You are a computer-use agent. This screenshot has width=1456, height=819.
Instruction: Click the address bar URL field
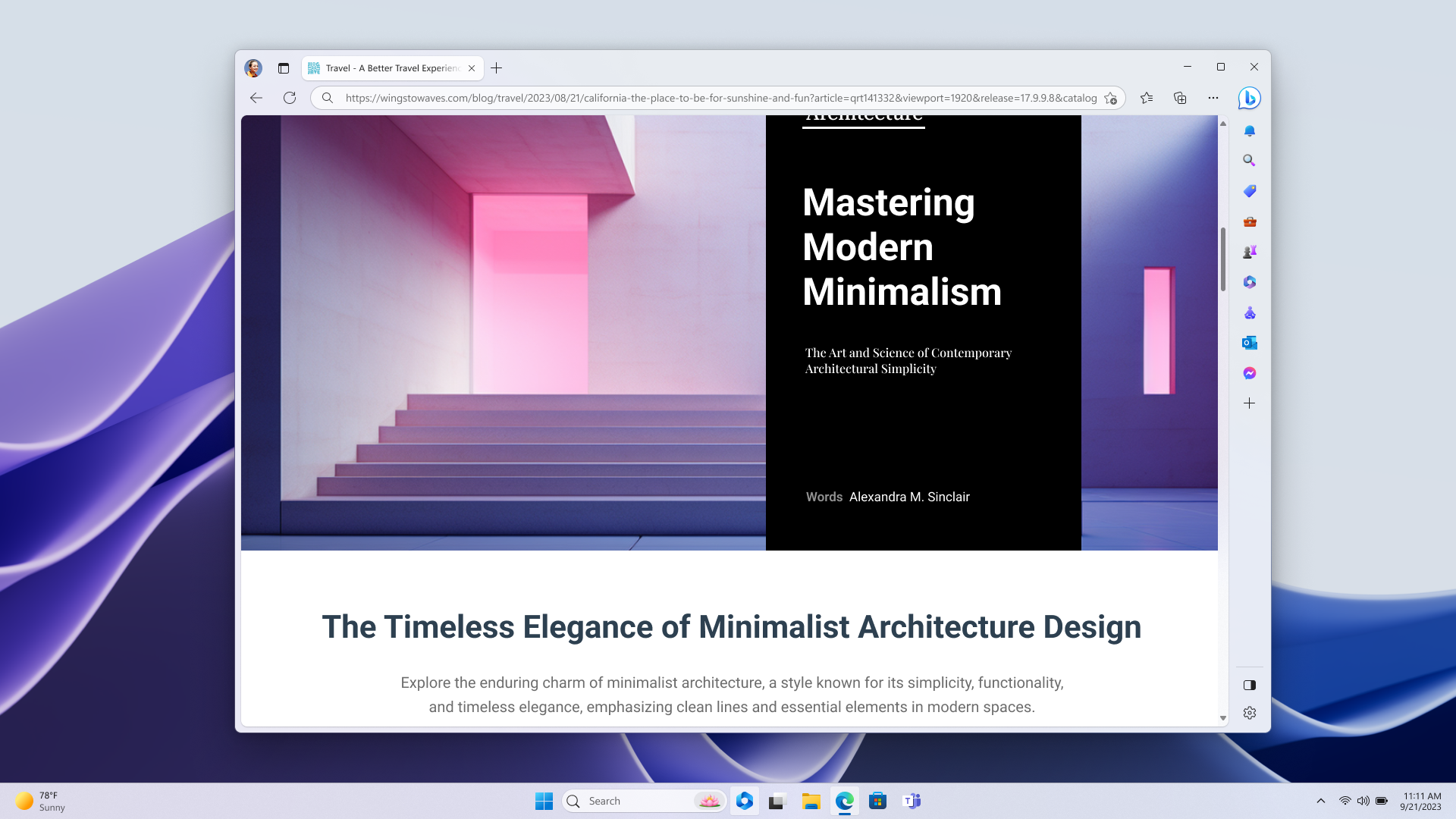720,98
